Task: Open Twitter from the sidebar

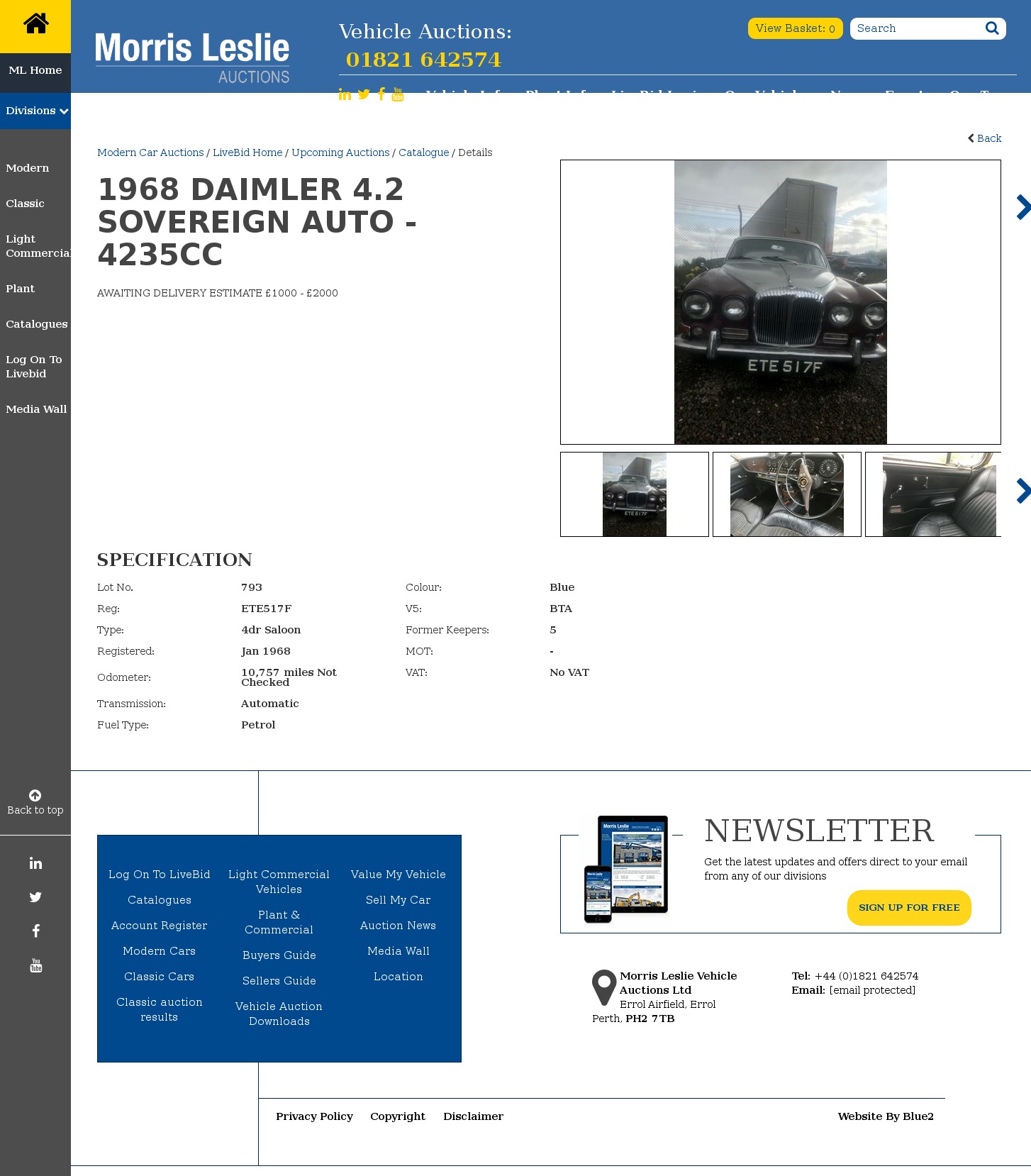Action: point(35,897)
